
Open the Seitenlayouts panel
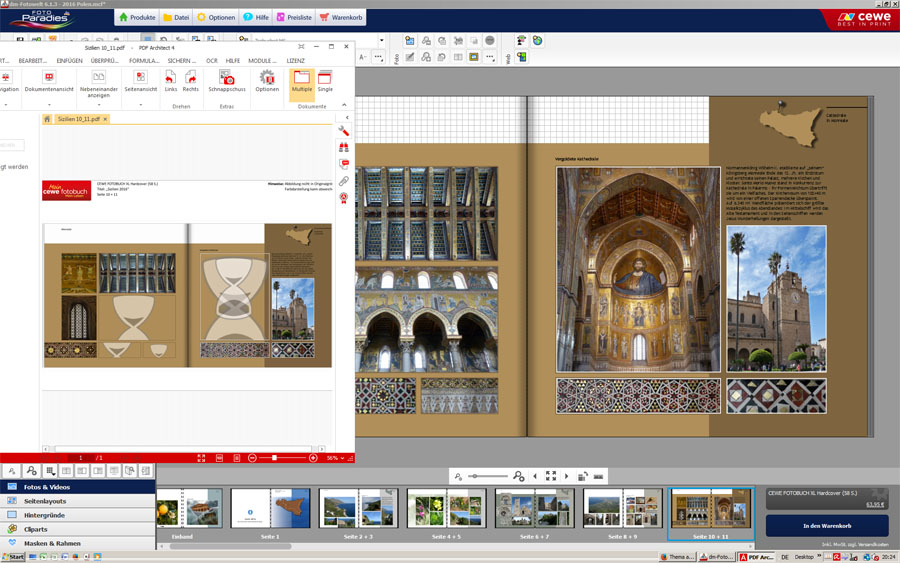pos(45,501)
